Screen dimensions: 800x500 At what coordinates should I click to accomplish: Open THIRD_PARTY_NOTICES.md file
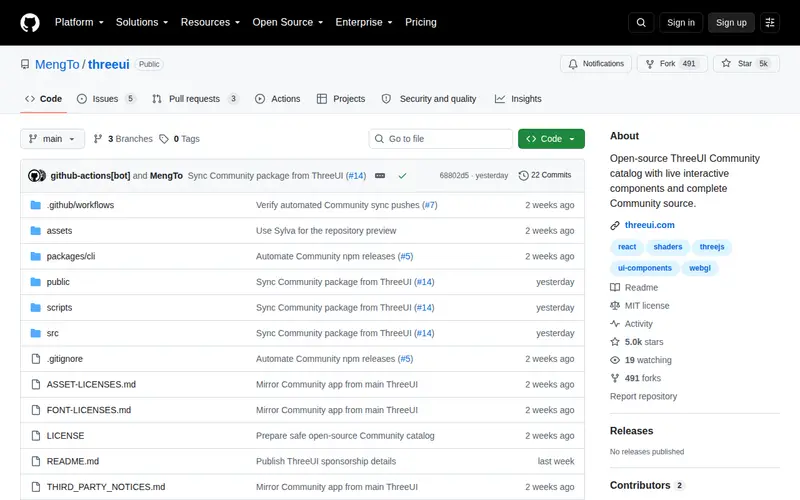click(106, 487)
